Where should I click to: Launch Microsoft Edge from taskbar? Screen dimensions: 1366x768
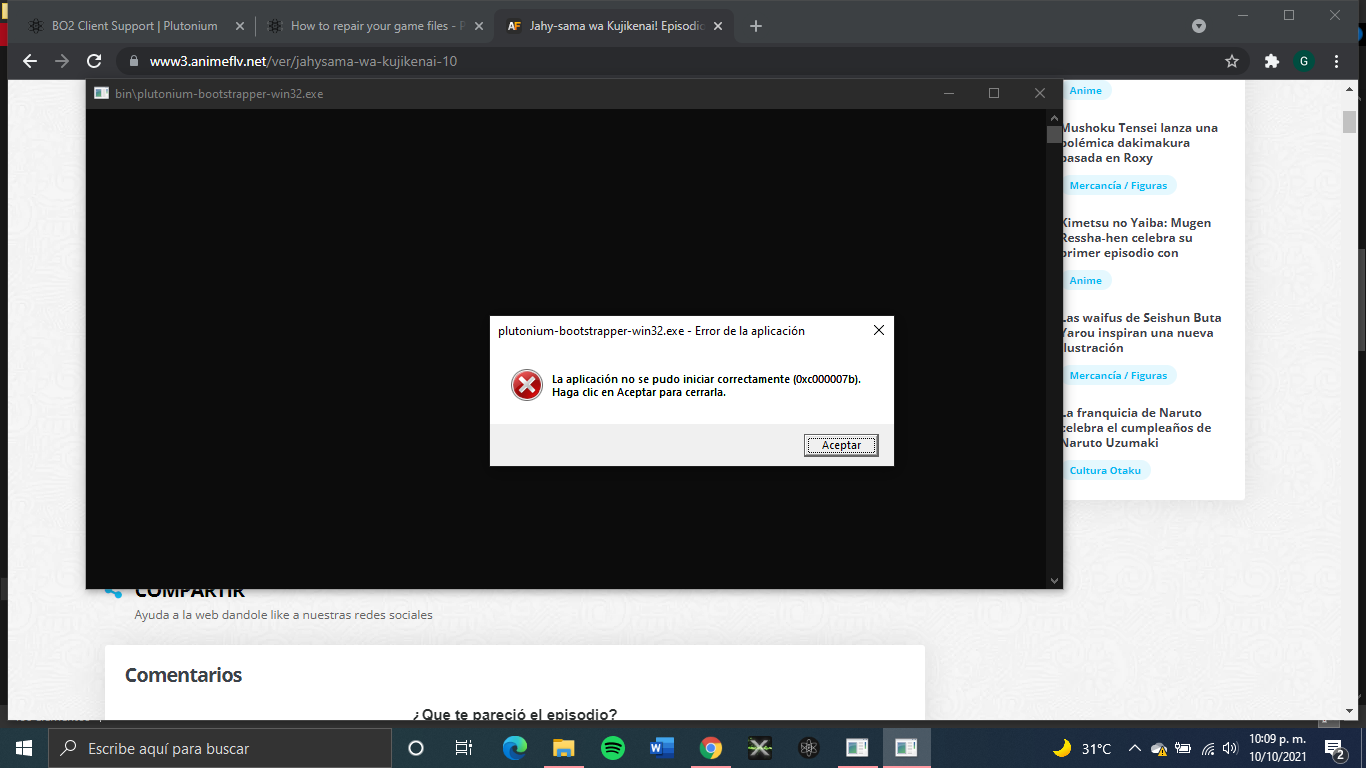click(514, 748)
